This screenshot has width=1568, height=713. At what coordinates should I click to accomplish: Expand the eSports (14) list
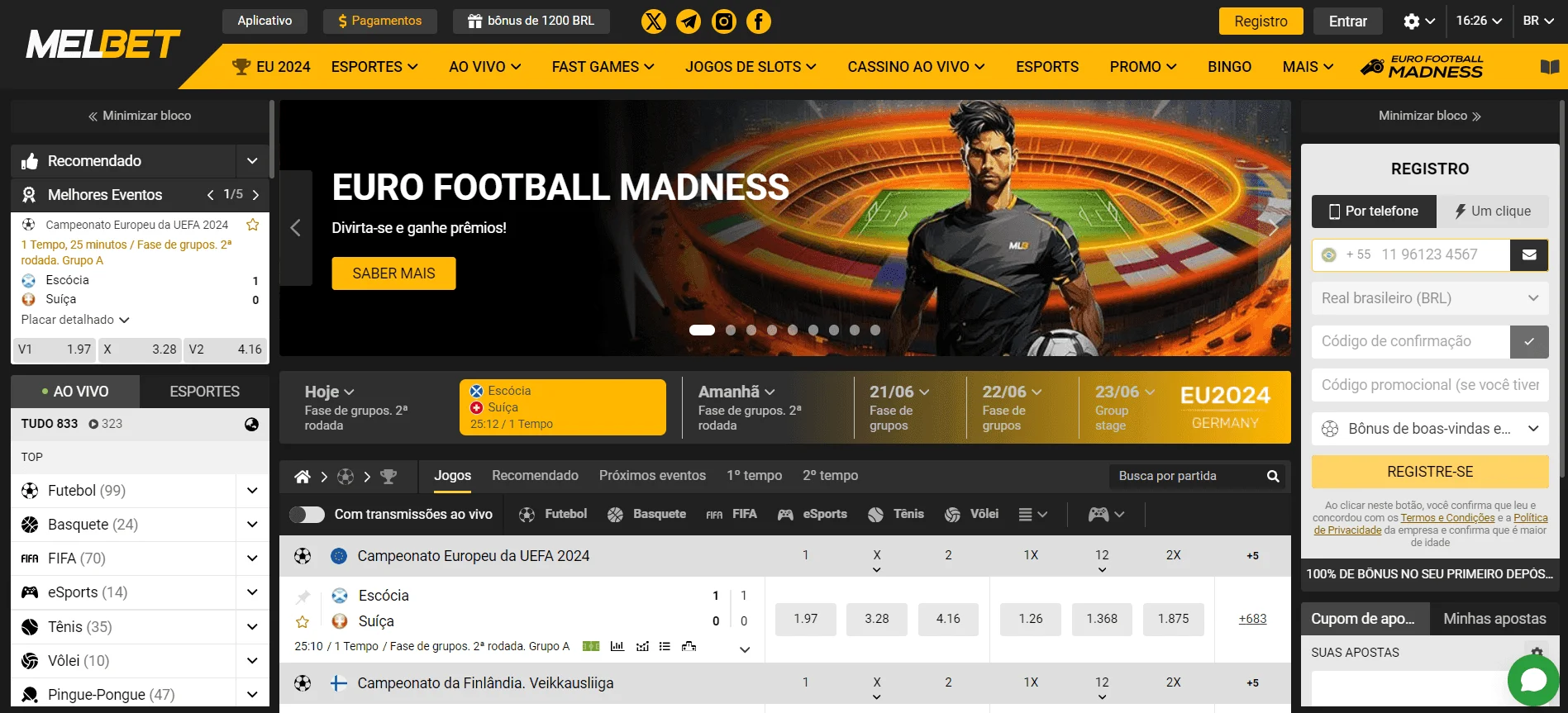252,592
